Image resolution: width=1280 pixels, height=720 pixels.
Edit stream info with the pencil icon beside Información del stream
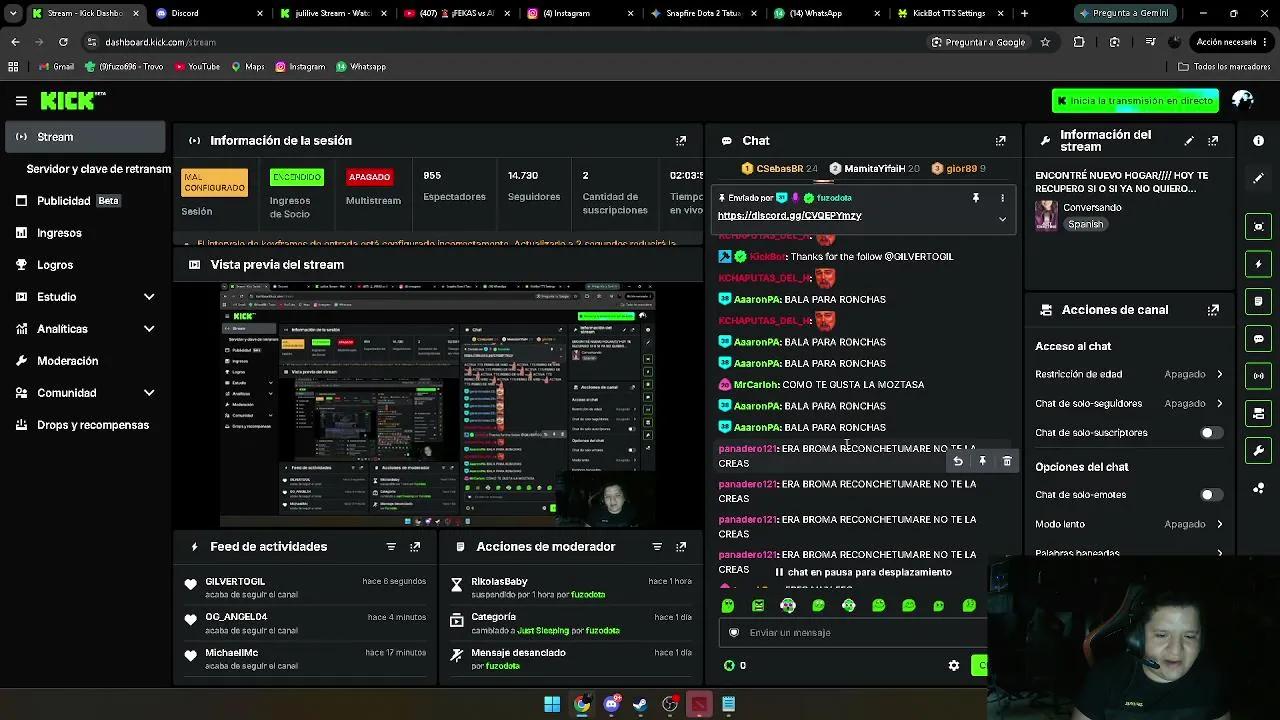tap(1189, 141)
